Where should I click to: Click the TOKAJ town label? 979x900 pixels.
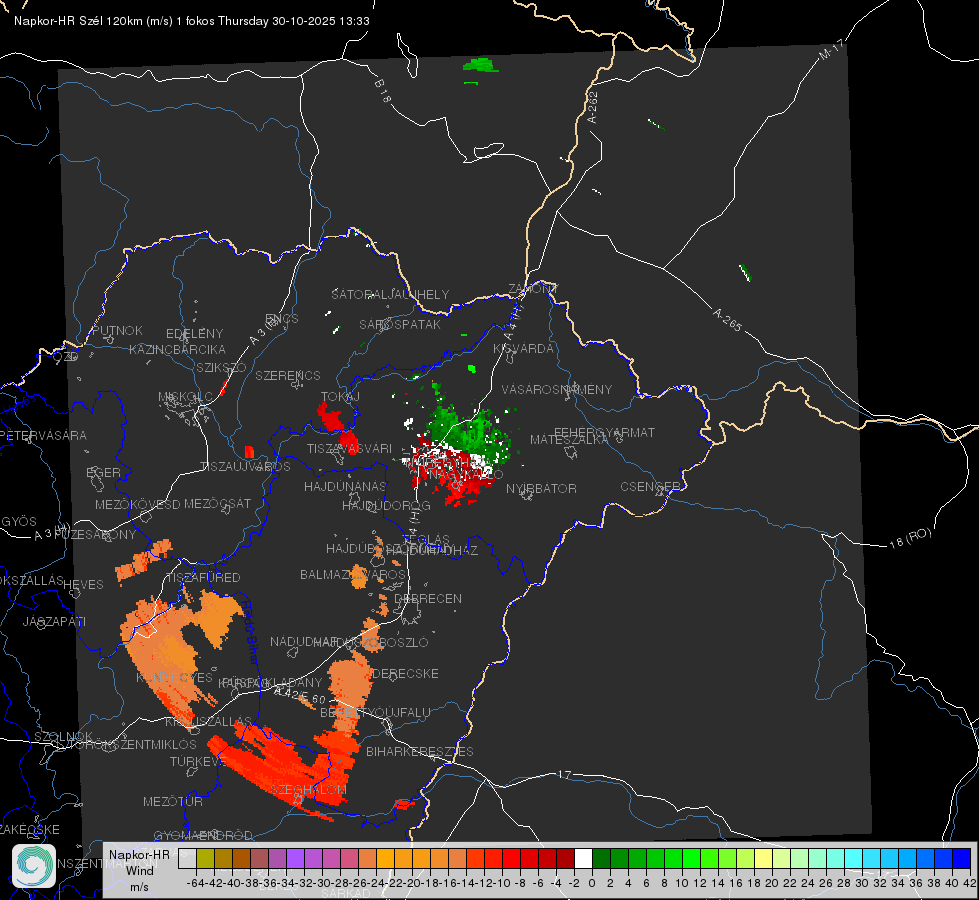[340, 397]
